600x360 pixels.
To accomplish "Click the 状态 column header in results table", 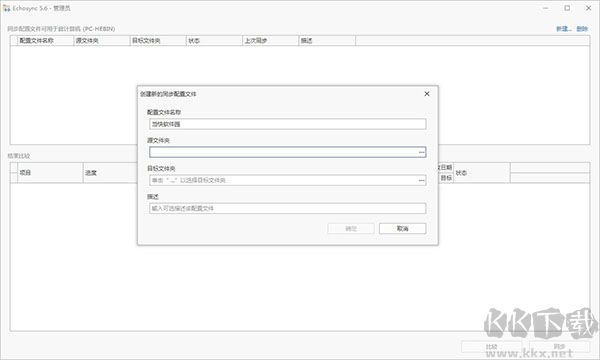I will click(482, 173).
